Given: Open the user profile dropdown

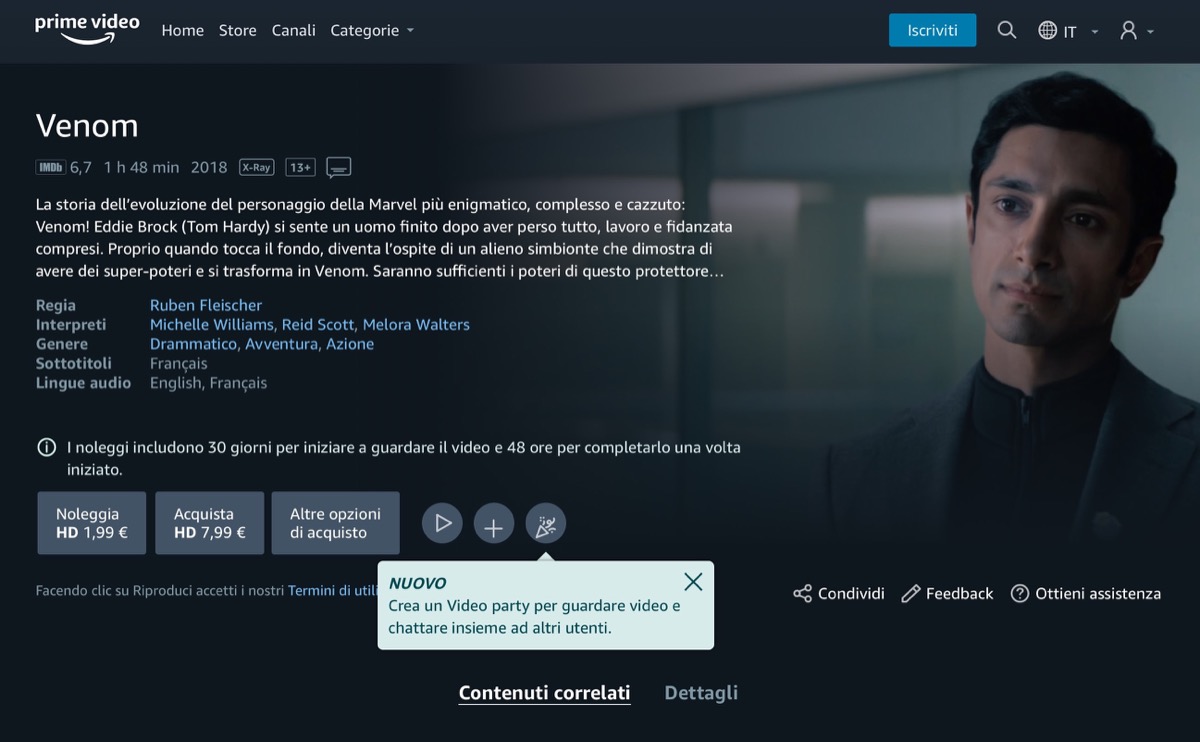Looking at the screenshot, I should [x=1137, y=31].
